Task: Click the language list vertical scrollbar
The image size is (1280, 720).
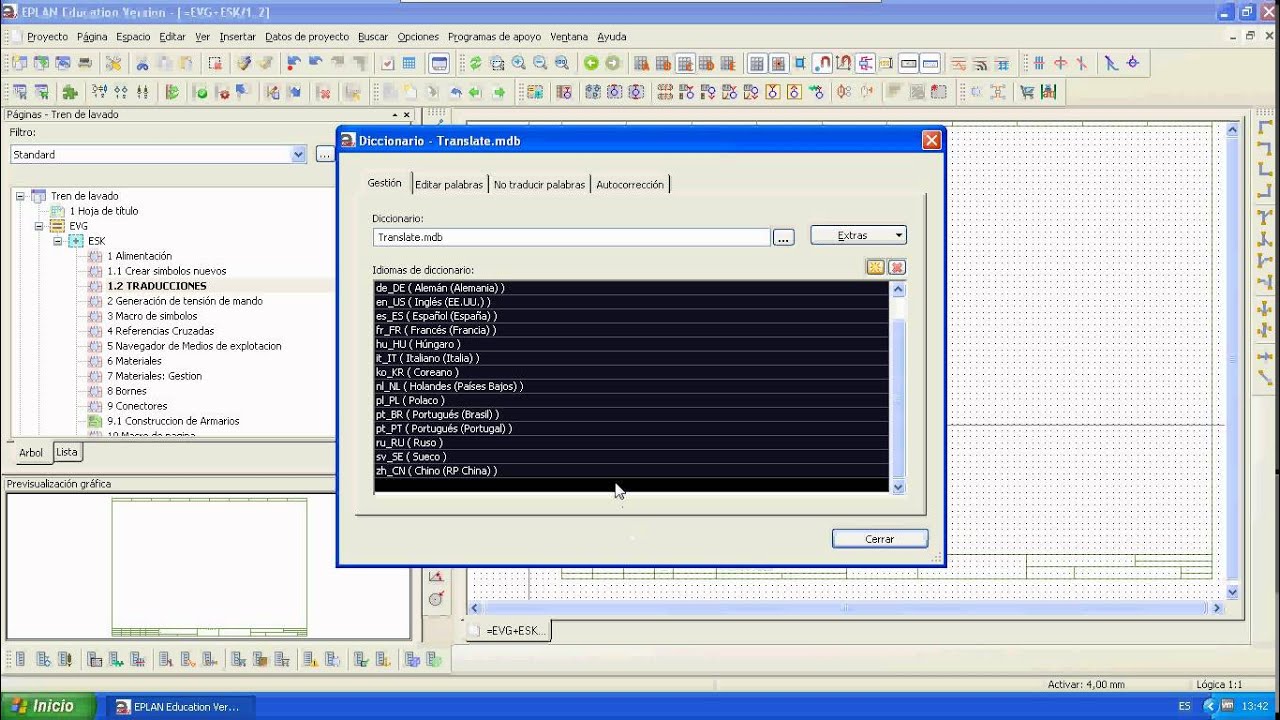Action: click(x=898, y=387)
